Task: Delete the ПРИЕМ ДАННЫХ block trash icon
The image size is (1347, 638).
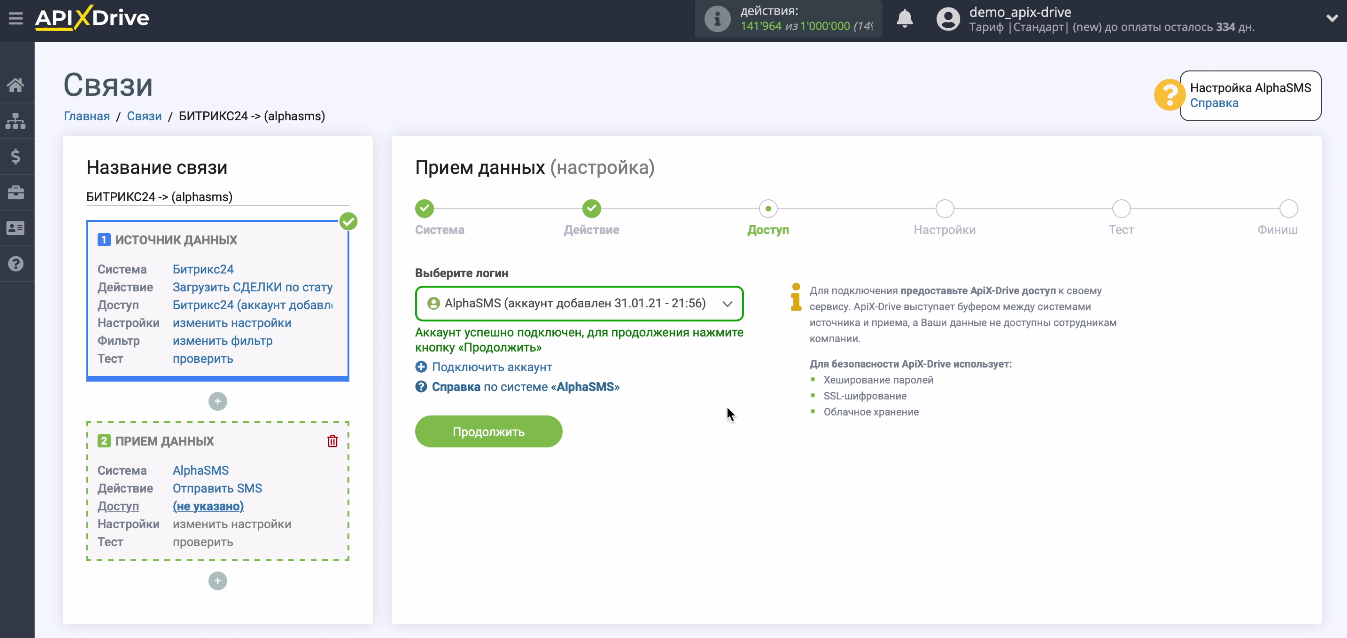Action: 333,441
